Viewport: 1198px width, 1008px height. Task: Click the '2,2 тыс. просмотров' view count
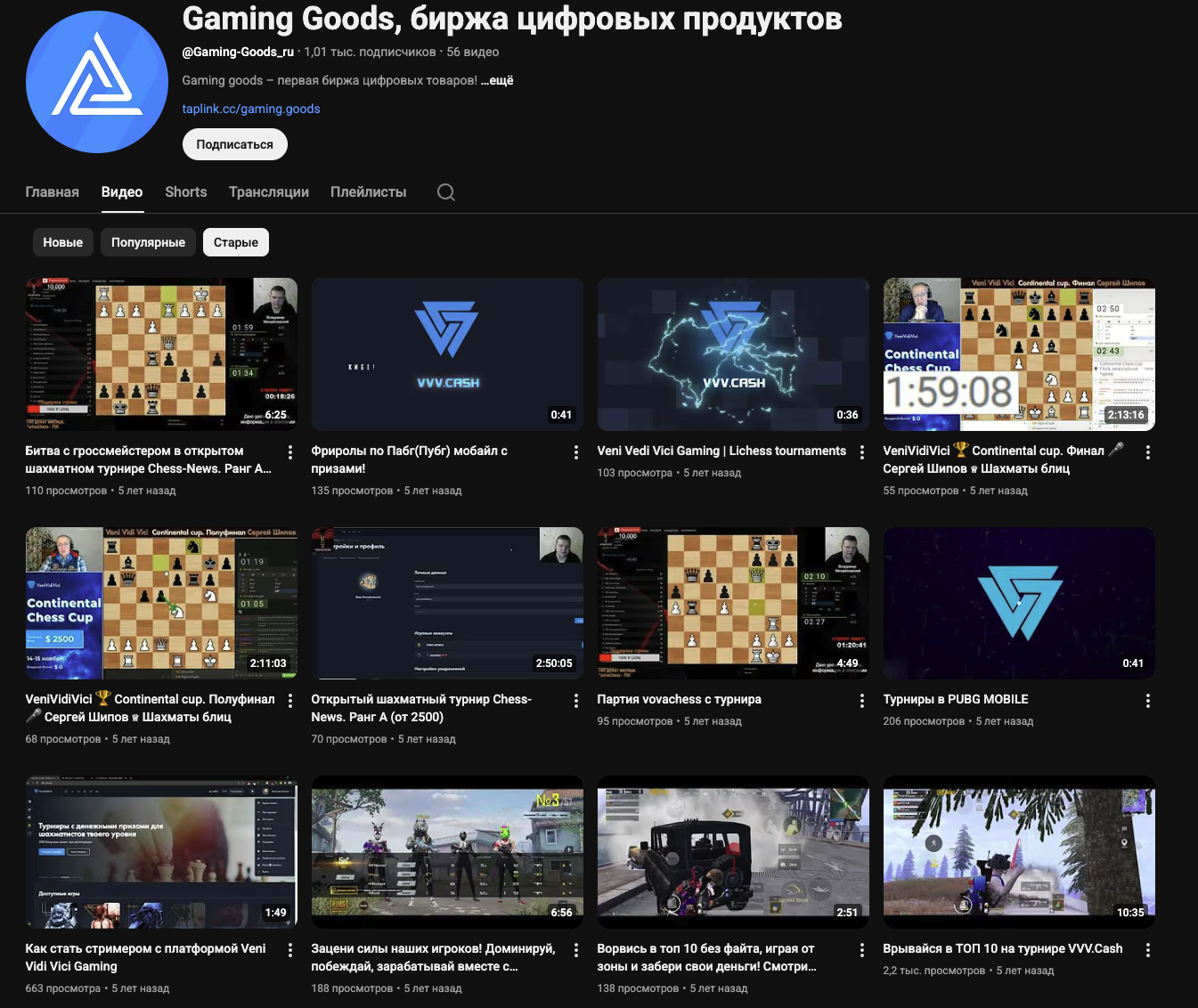[934, 971]
